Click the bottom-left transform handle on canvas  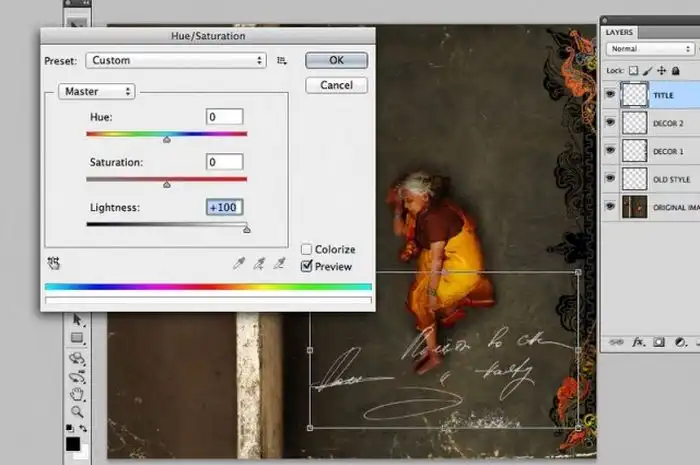(310, 428)
